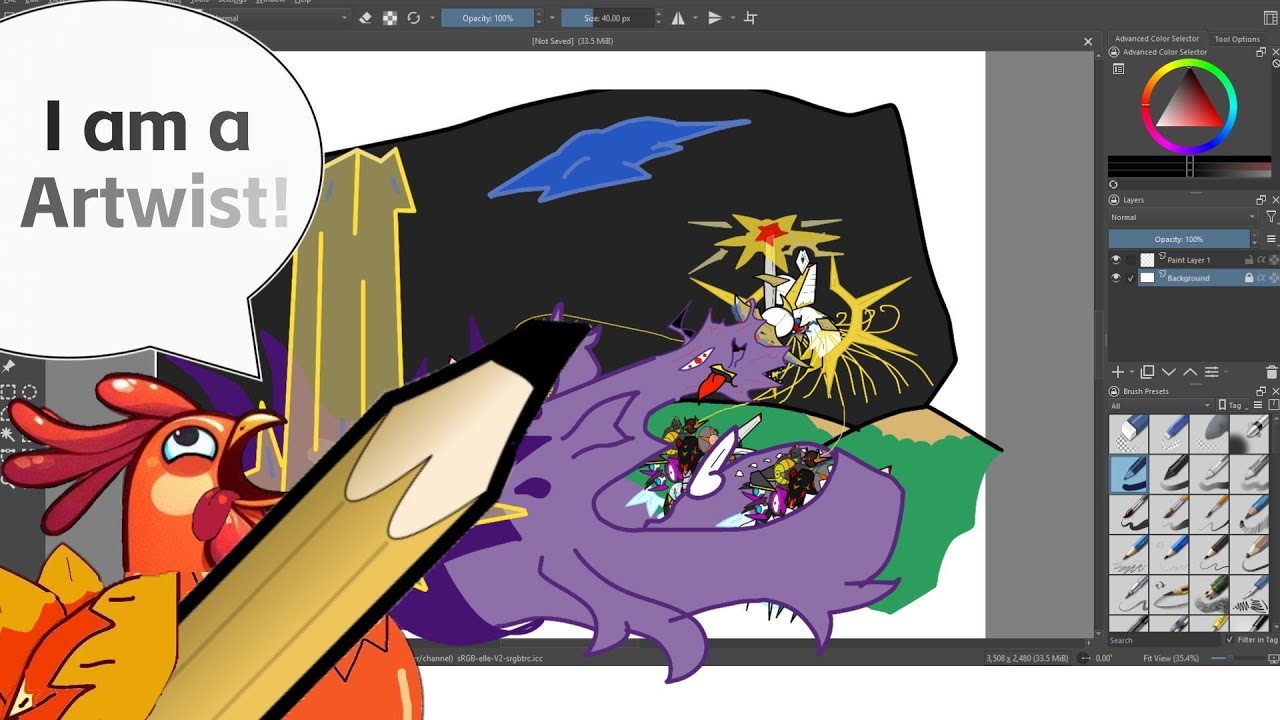Select the Paint Layer 1 layer

pyautogui.click(x=1188, y=260)
